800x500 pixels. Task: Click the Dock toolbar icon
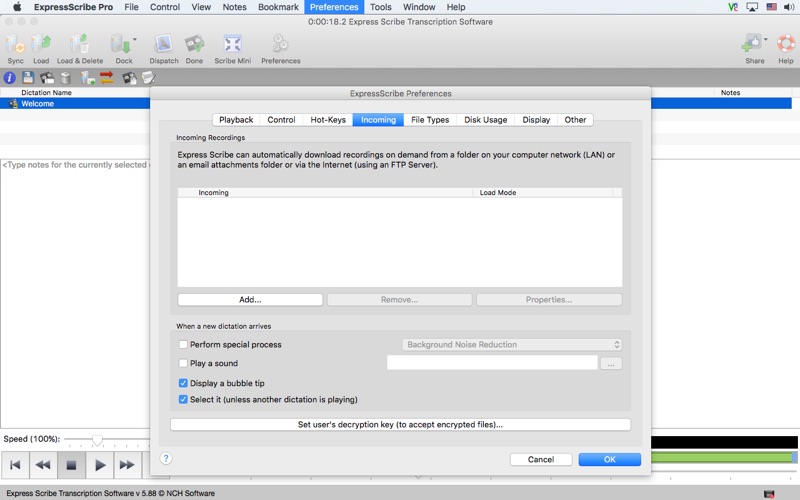tap(122, 49)
